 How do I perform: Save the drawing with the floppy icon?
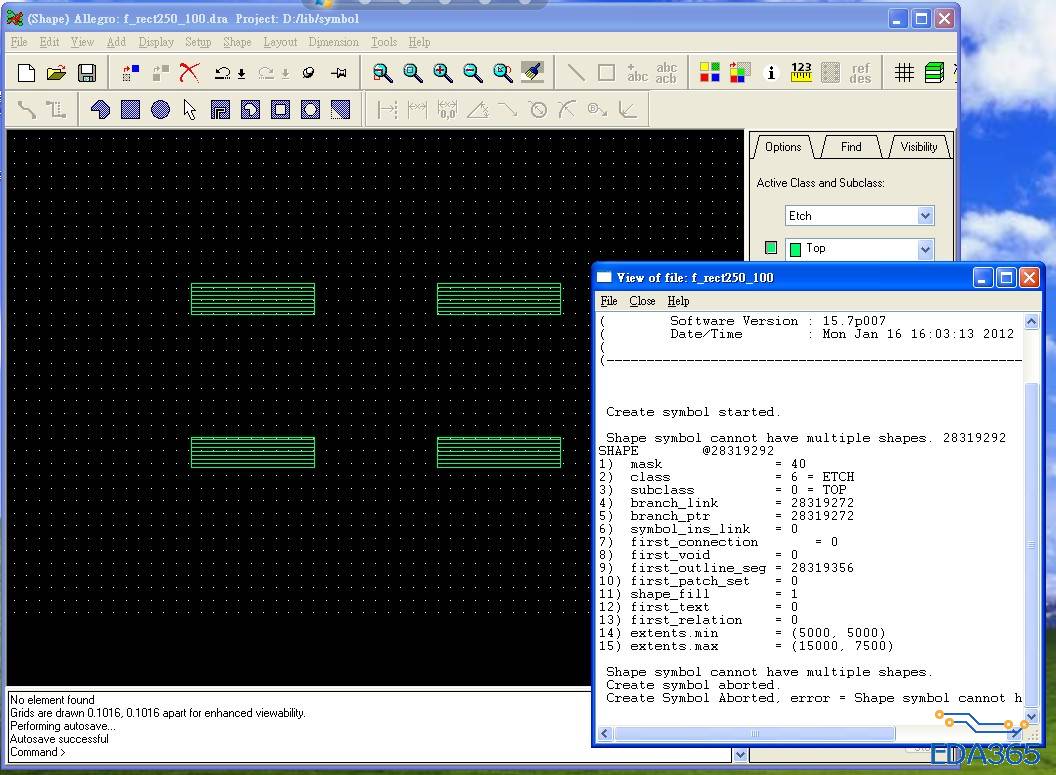[x=87, y=73]
